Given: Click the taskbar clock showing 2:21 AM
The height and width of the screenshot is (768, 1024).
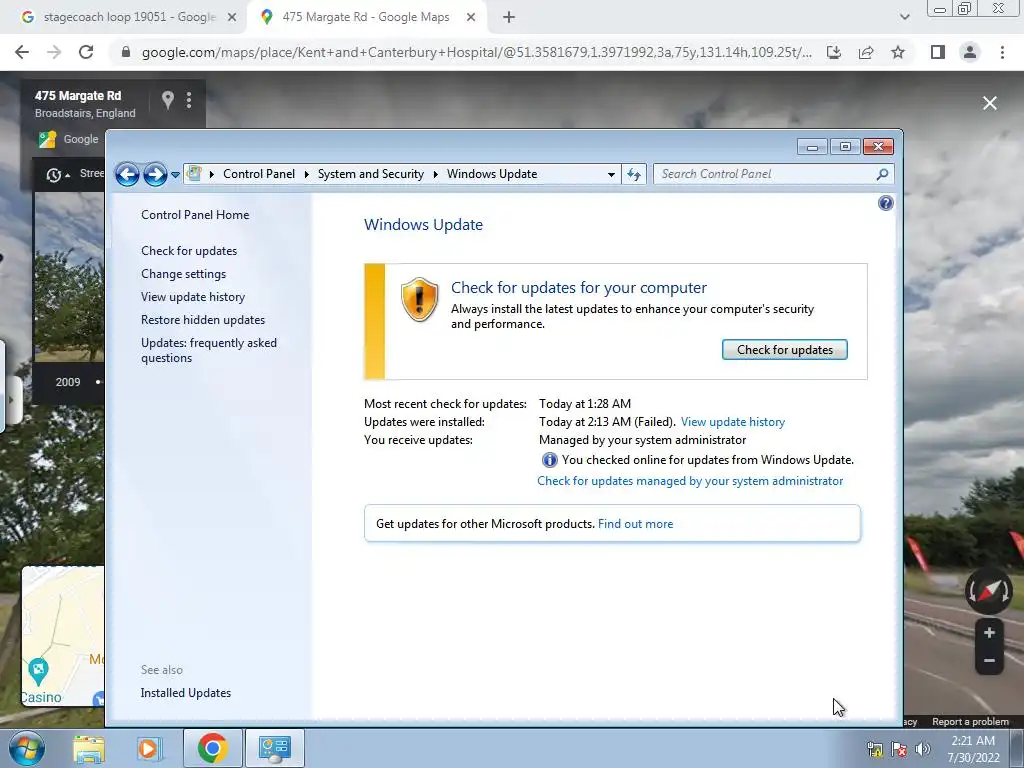Looking at the screenshot, I should [973, 749].
